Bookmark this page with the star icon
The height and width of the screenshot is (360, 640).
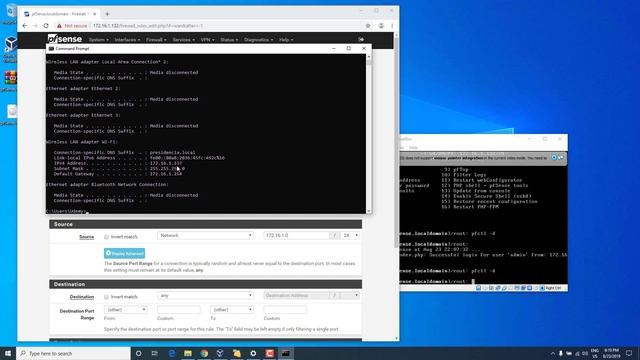[x=368, y=26]
